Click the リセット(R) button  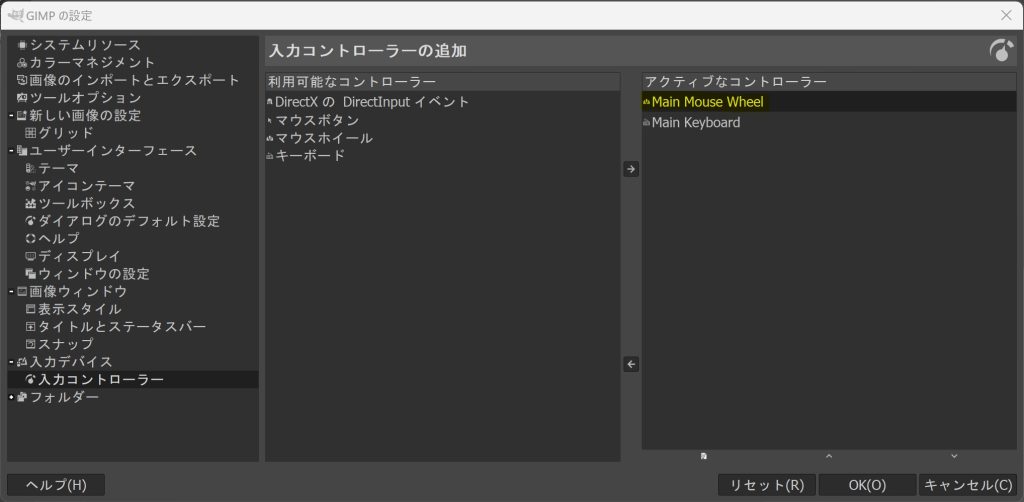[767, 485]
